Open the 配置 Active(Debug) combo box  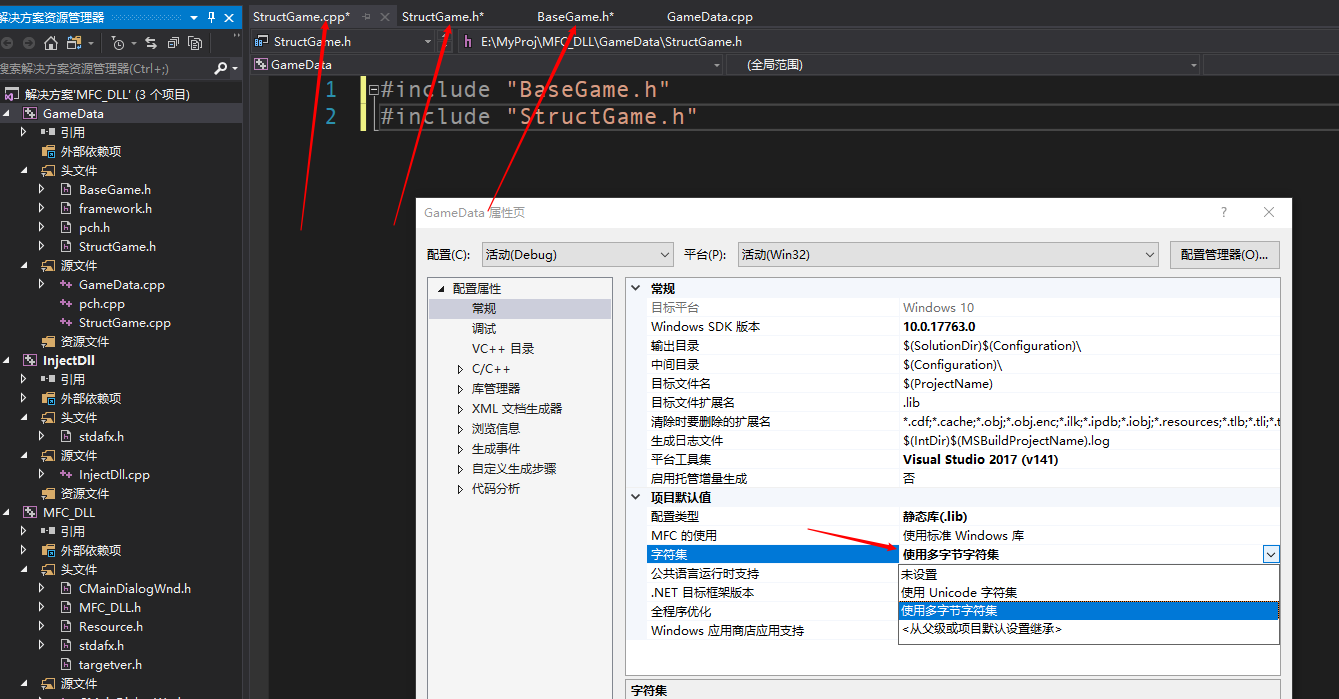(577, 255)
